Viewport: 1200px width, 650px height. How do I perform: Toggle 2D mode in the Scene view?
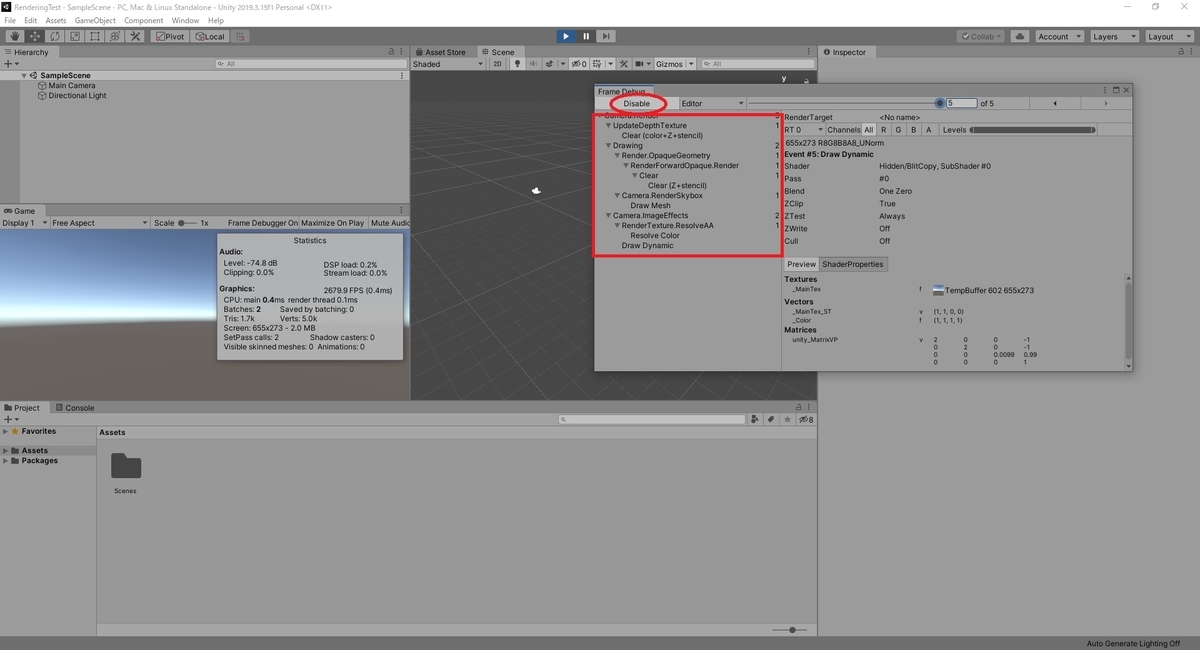[498, 63]
